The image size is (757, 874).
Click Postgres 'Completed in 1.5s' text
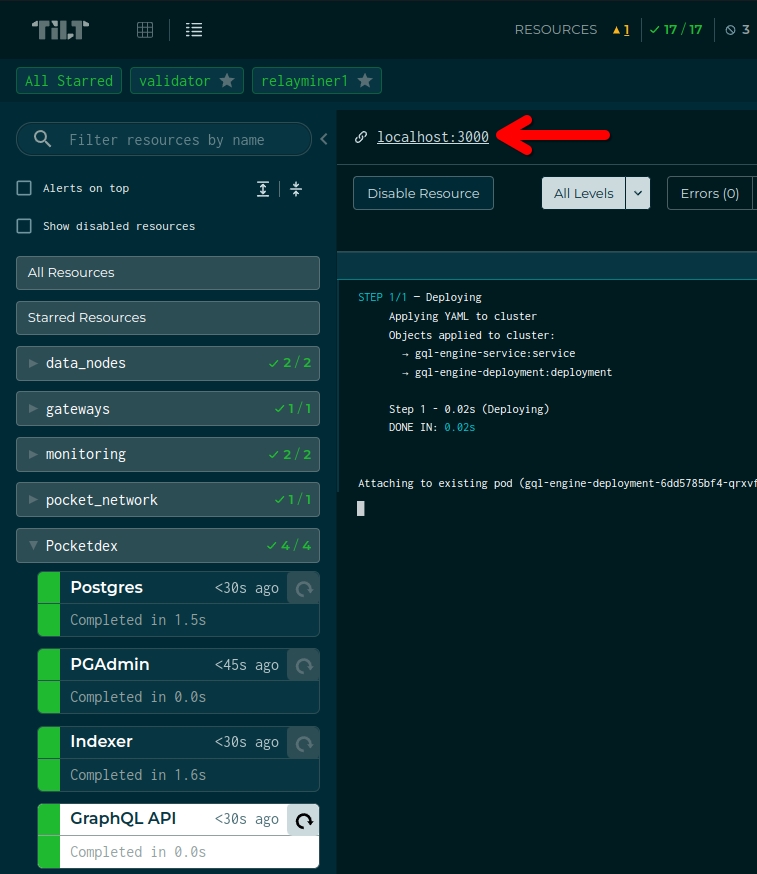click(x=138, y=620)
